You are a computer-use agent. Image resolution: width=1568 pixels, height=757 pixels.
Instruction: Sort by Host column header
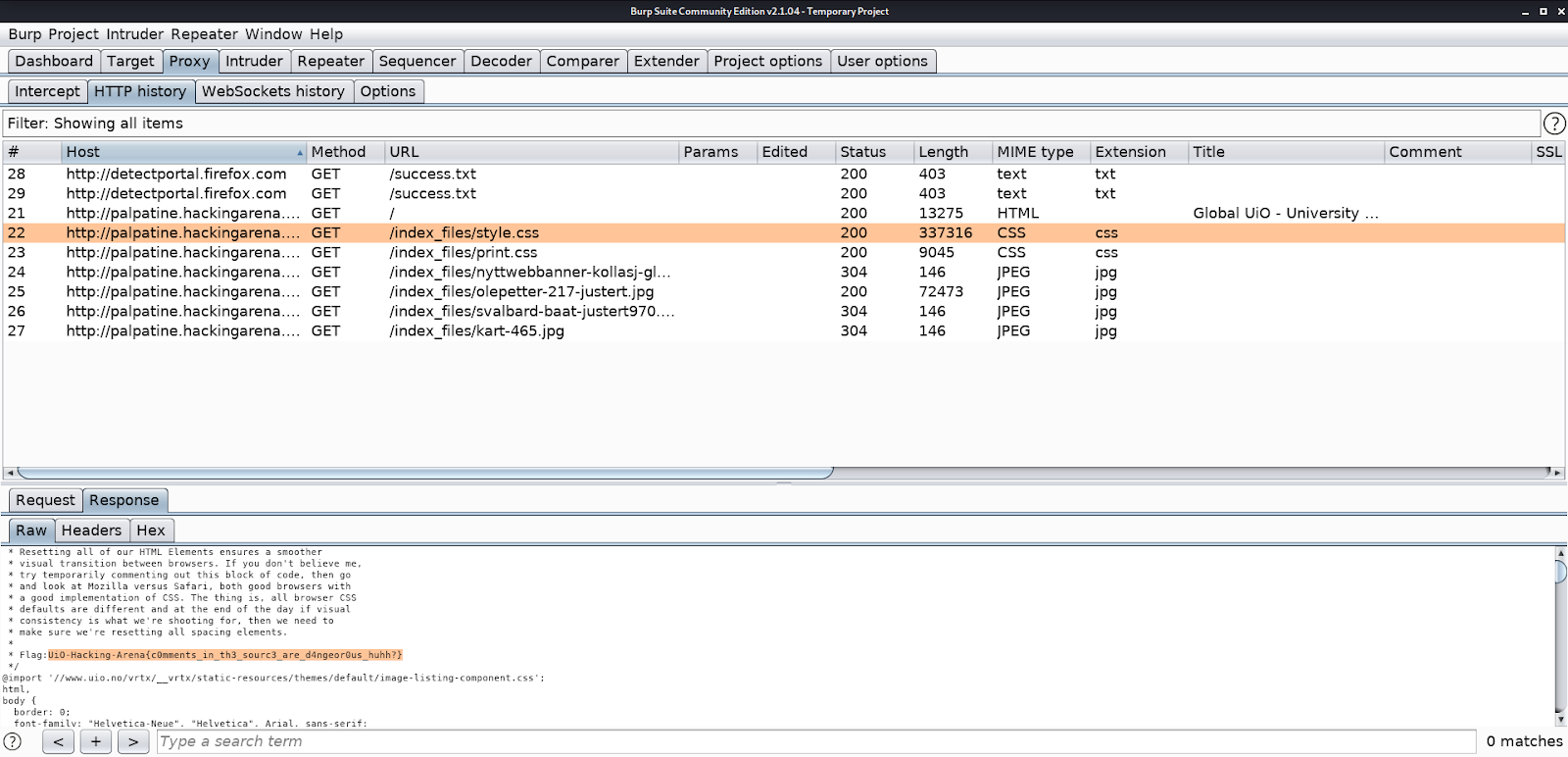coord(184,152)
